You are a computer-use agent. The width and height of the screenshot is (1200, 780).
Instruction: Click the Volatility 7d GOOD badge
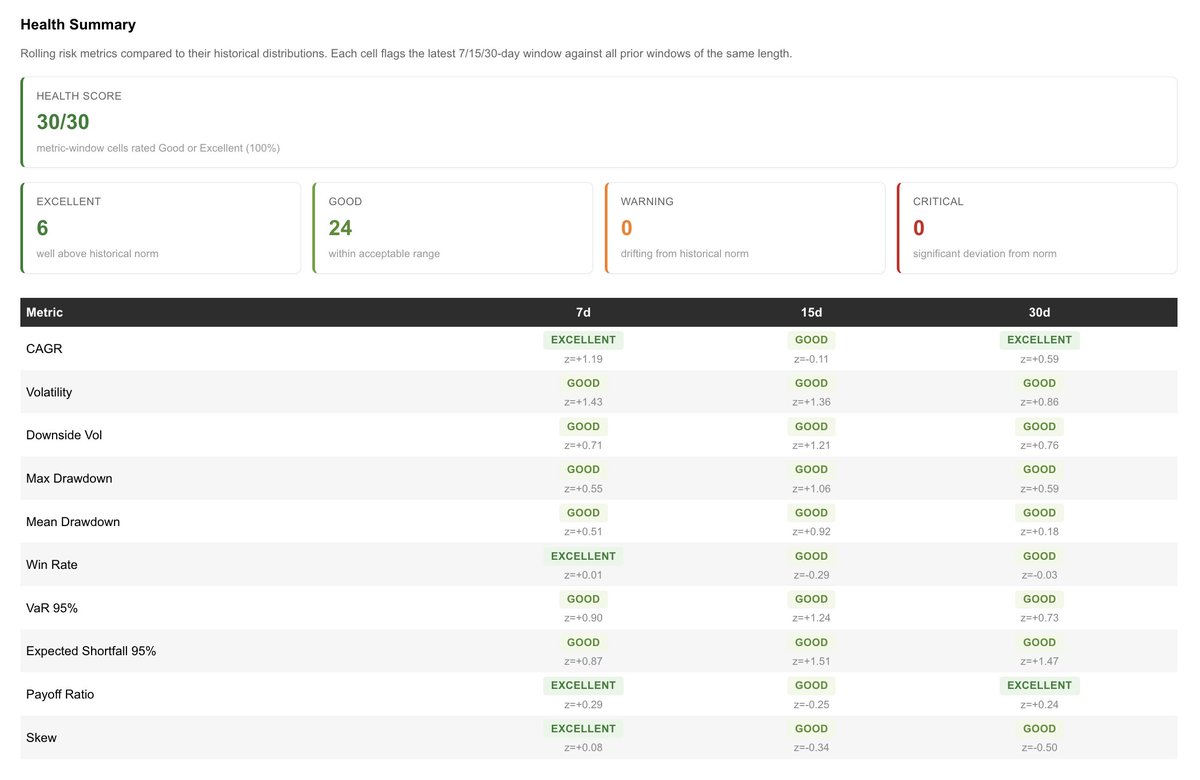coord(583,383)
